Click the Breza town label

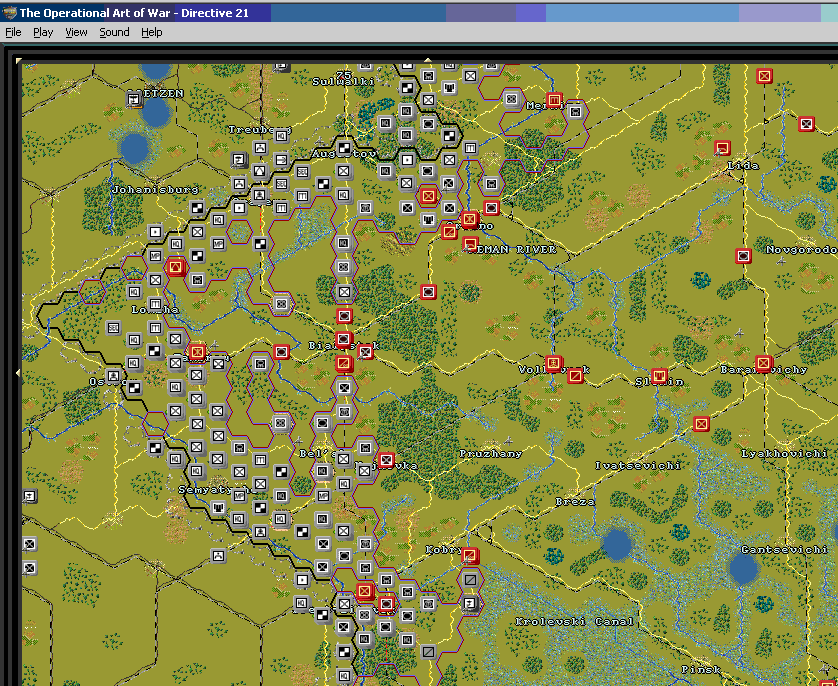[x=575, y=502]
